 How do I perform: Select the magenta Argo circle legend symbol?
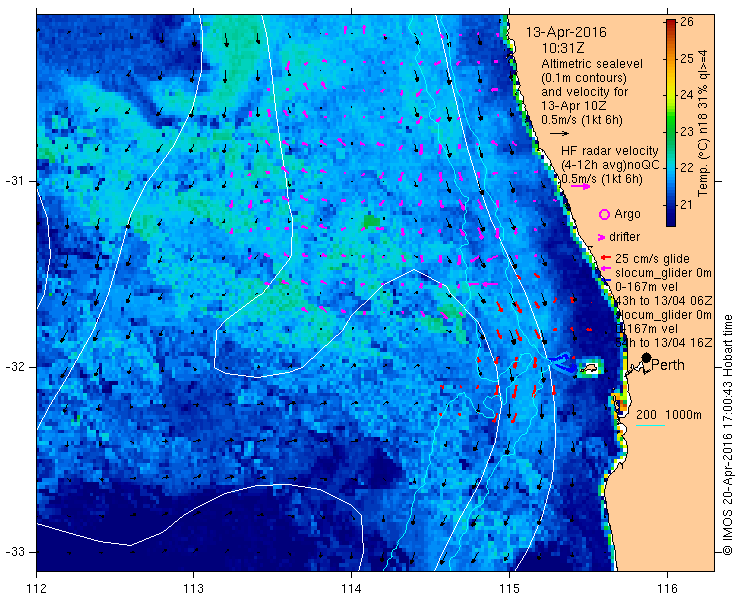[x=604, y=215]
